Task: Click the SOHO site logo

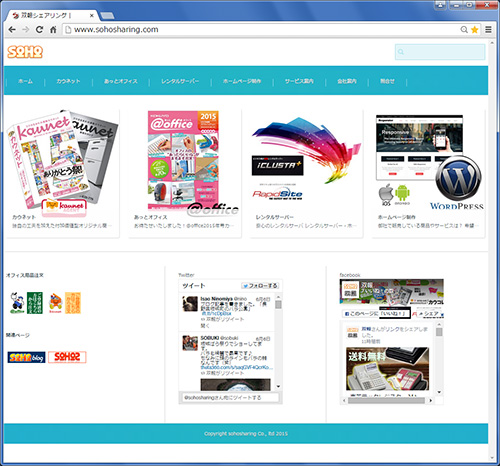Action: (25, 52)
